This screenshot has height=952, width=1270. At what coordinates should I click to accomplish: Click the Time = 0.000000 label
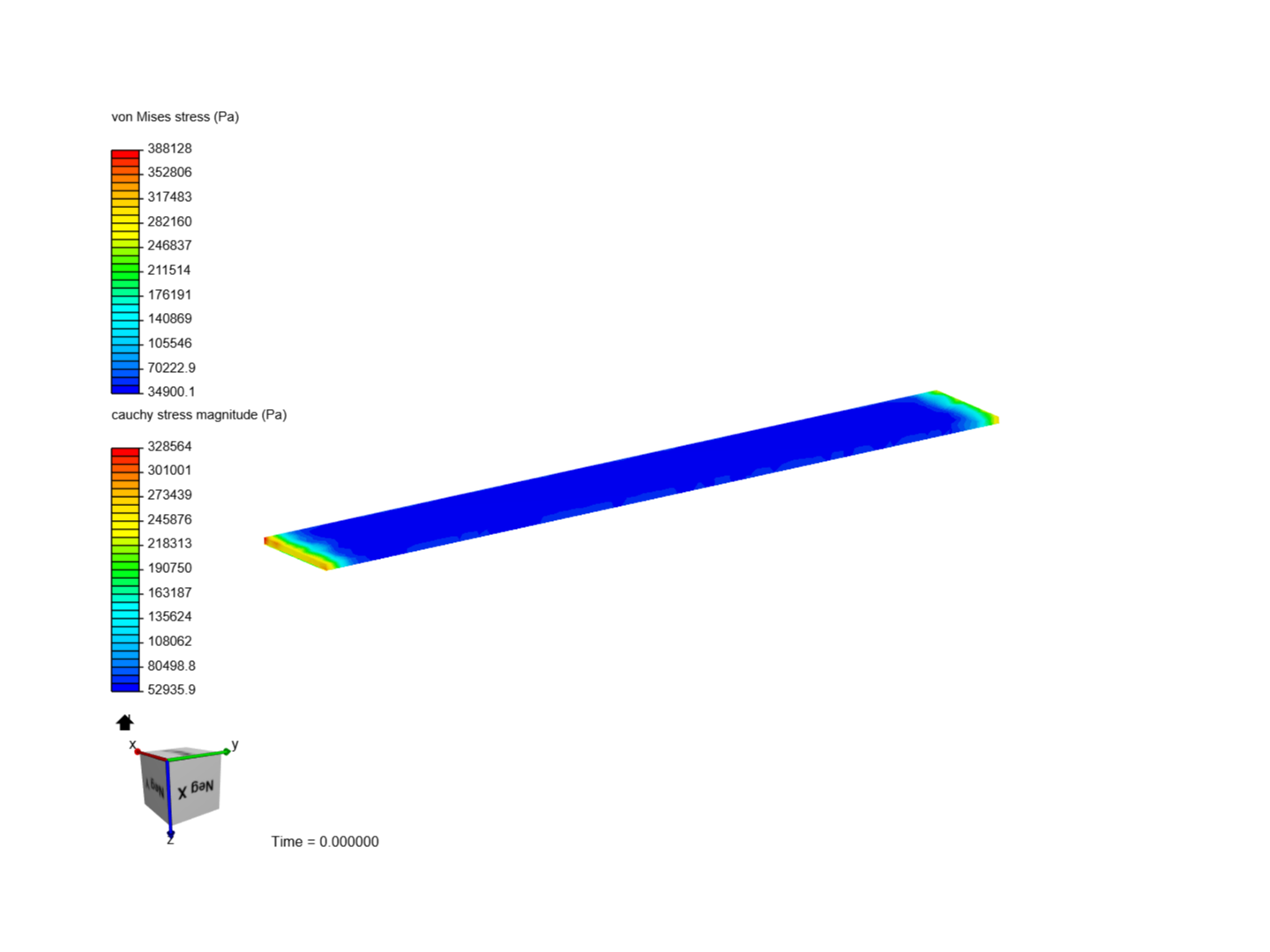[325, 842]
